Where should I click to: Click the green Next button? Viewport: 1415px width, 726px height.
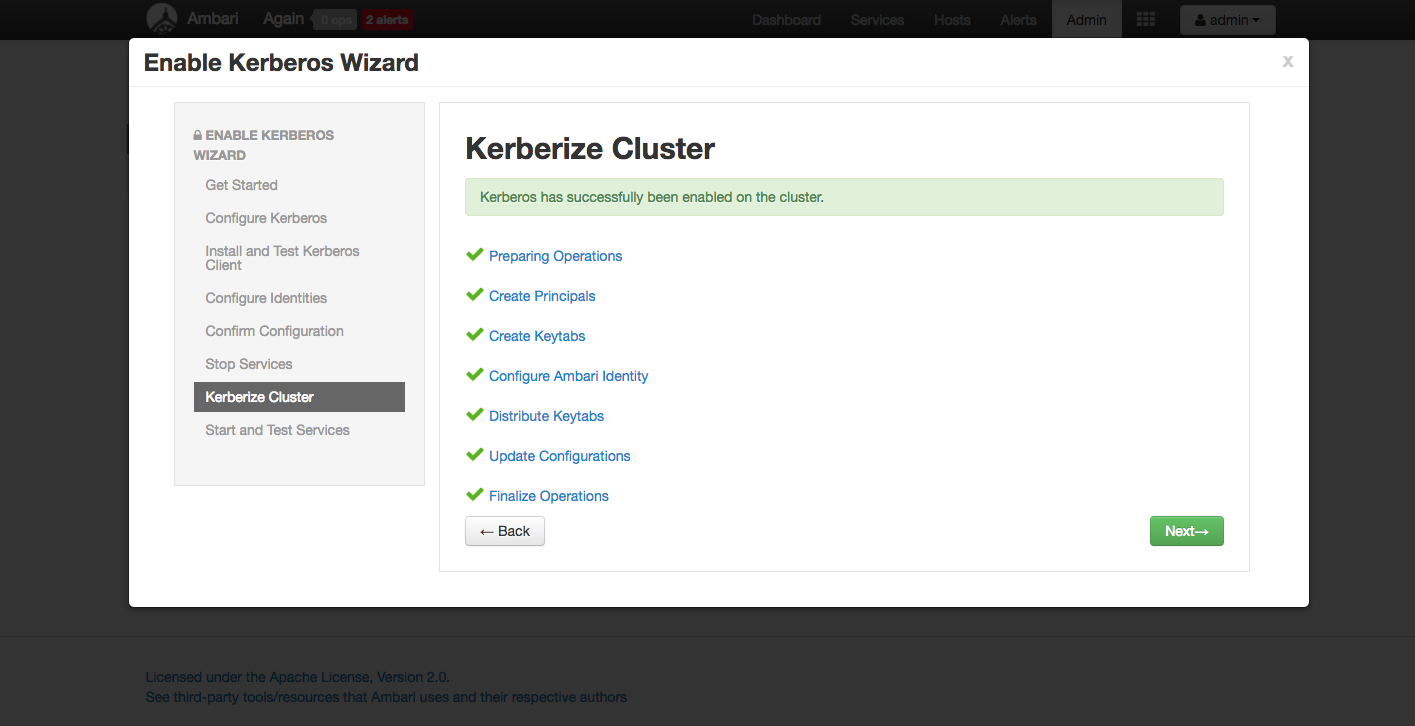coord(1186,531)
